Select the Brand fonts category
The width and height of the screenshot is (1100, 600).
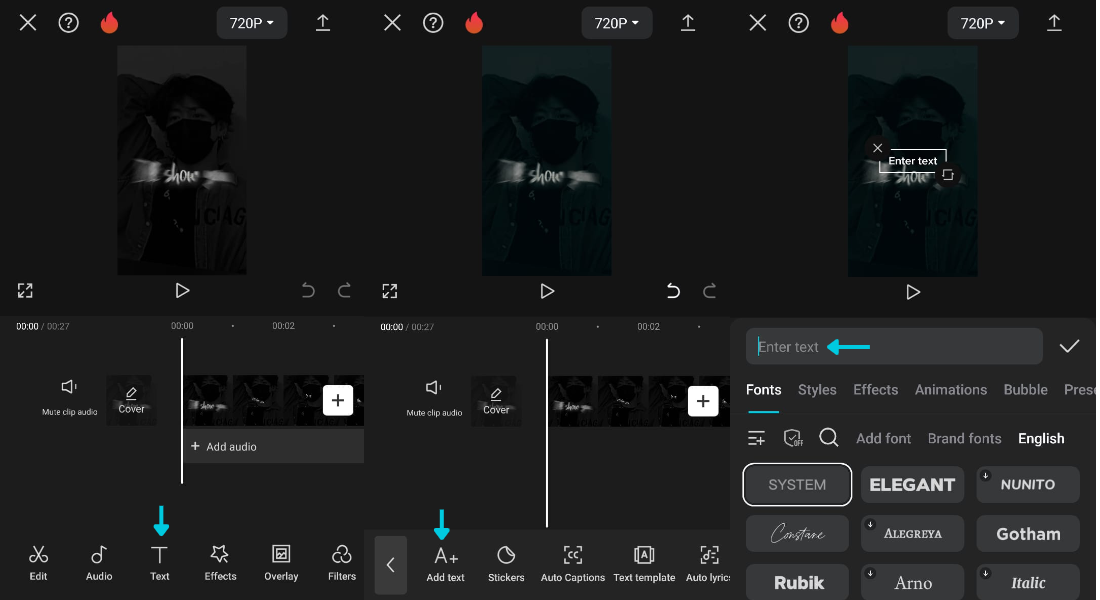[965, 439]
